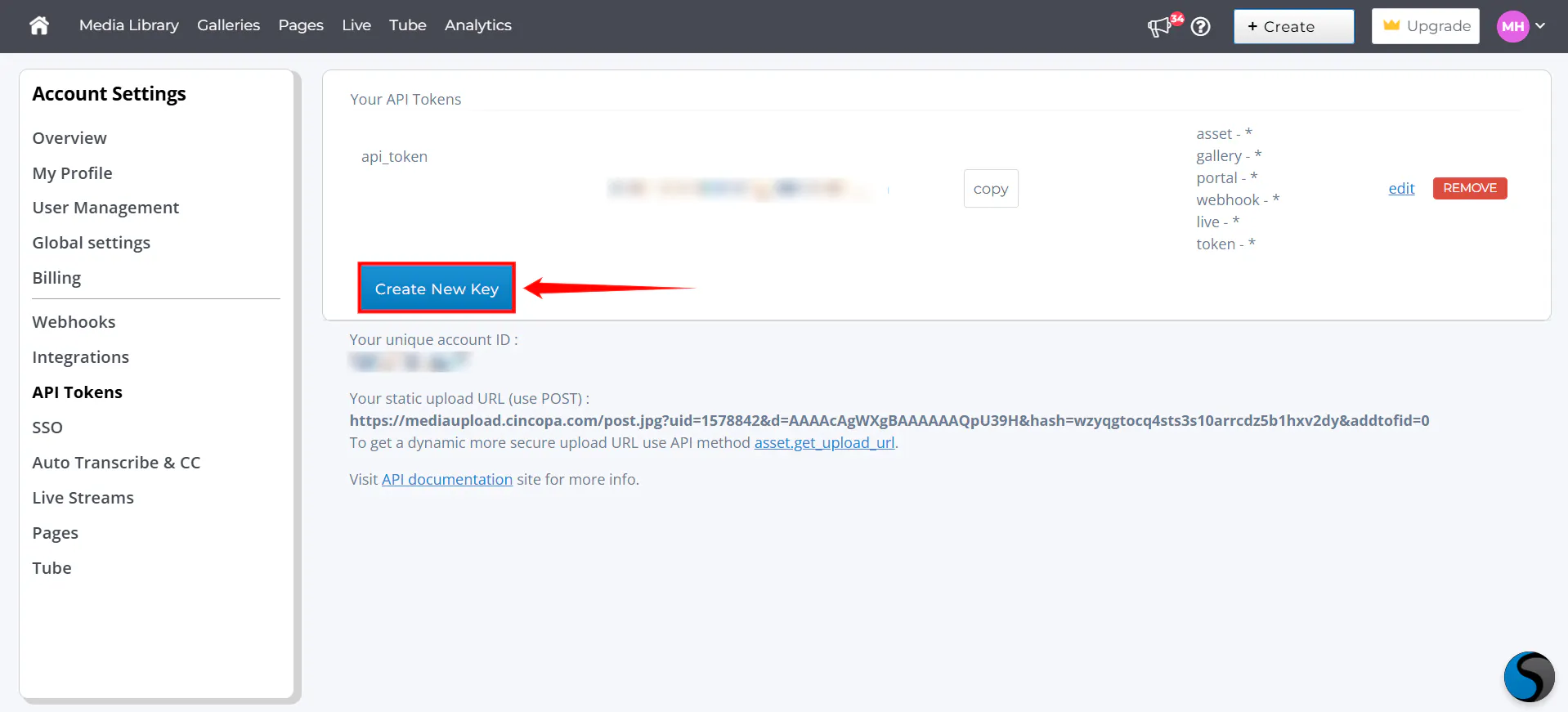This screenshot has height=712, width=1568.
Task: Click the 'webhook - *' permission text
Action: (1238, 200)
